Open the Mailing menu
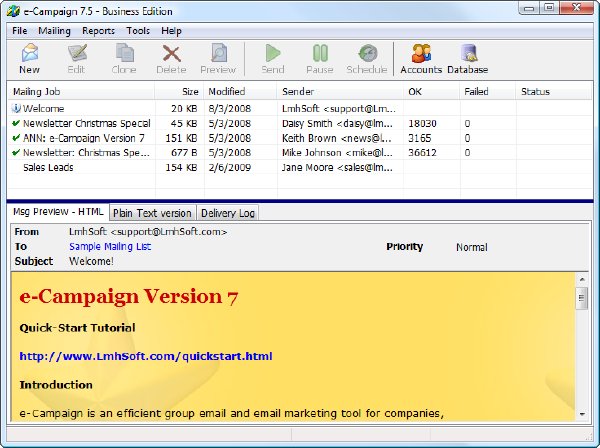Image resolution: width=600 pixels, height=448 pixels. 54,31
